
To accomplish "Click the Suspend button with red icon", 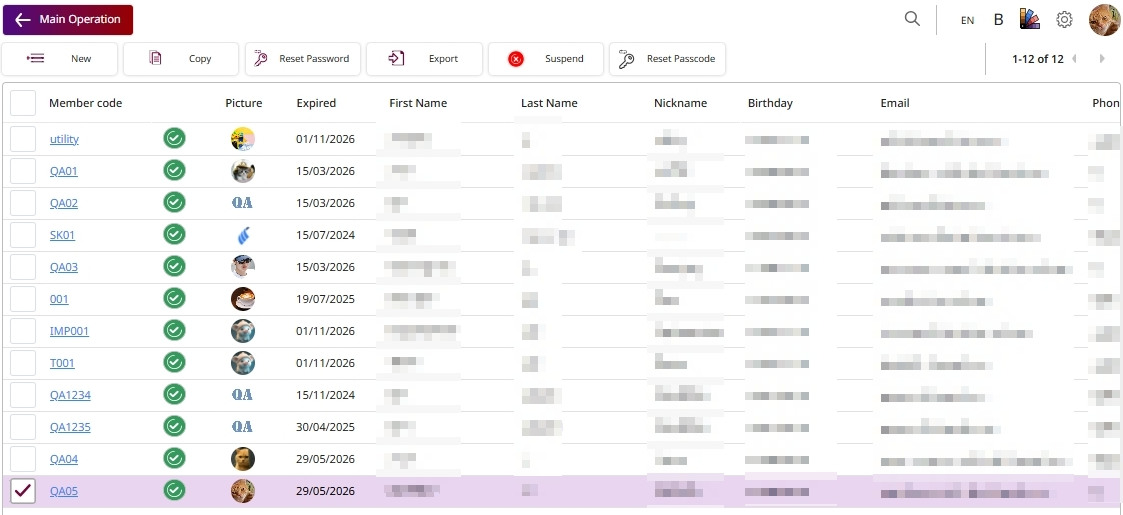I will (x=546, y=59).
